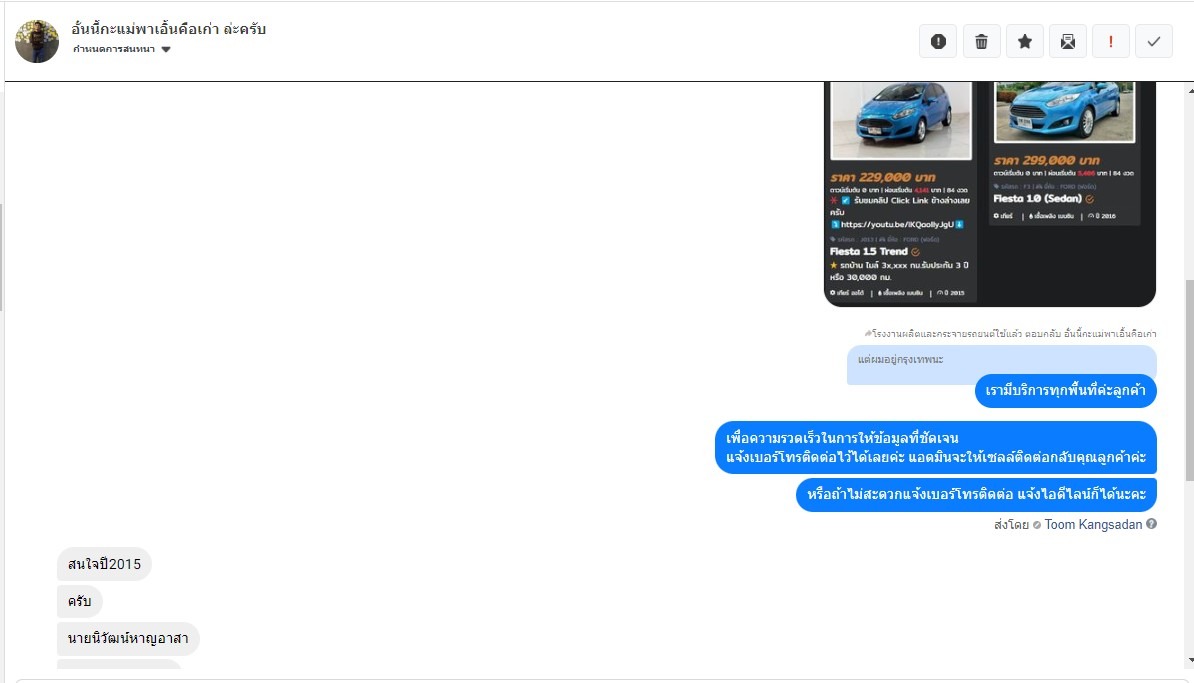
Task: Click chat scrollbar up arrow
Action: 1189,91
